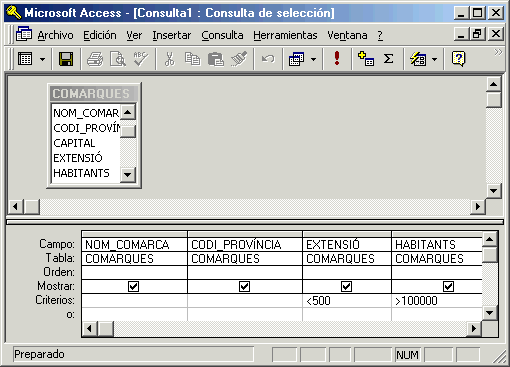The width and height of the screenshot is (510, 367).
Task: Run the query with the red exclamation icon
Action: (x=337, y=58)
